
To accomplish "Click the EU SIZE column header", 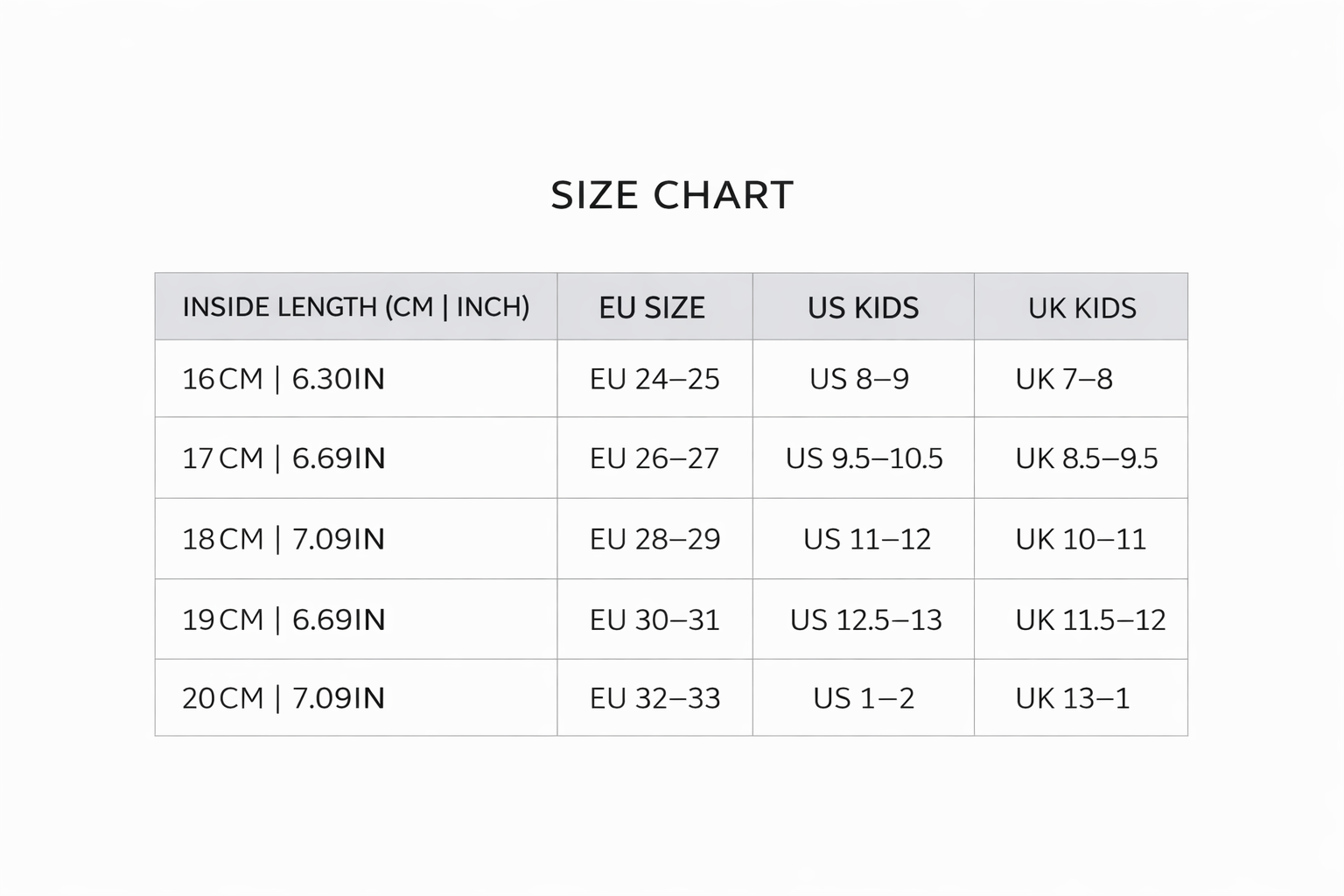I will pos(652,308).
